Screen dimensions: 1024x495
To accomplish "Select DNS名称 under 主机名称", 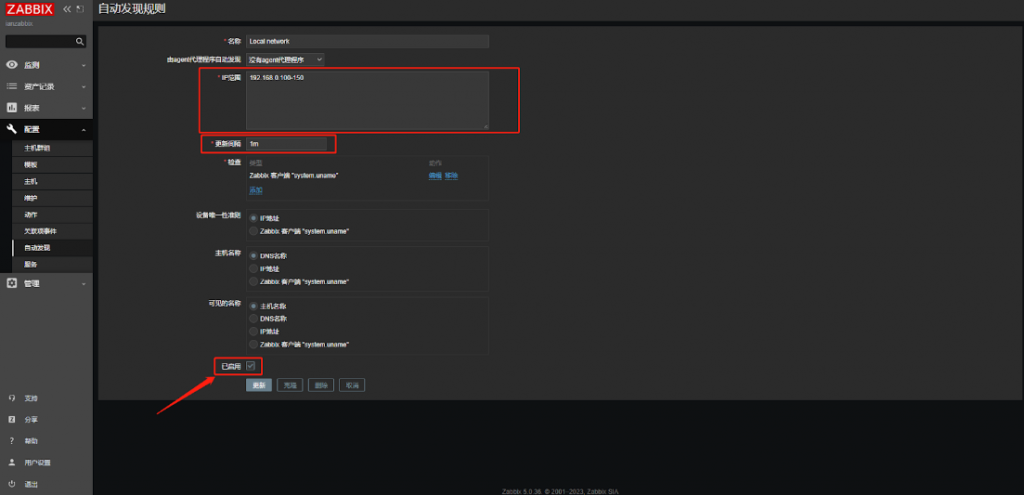I will [x=253, y=256].
